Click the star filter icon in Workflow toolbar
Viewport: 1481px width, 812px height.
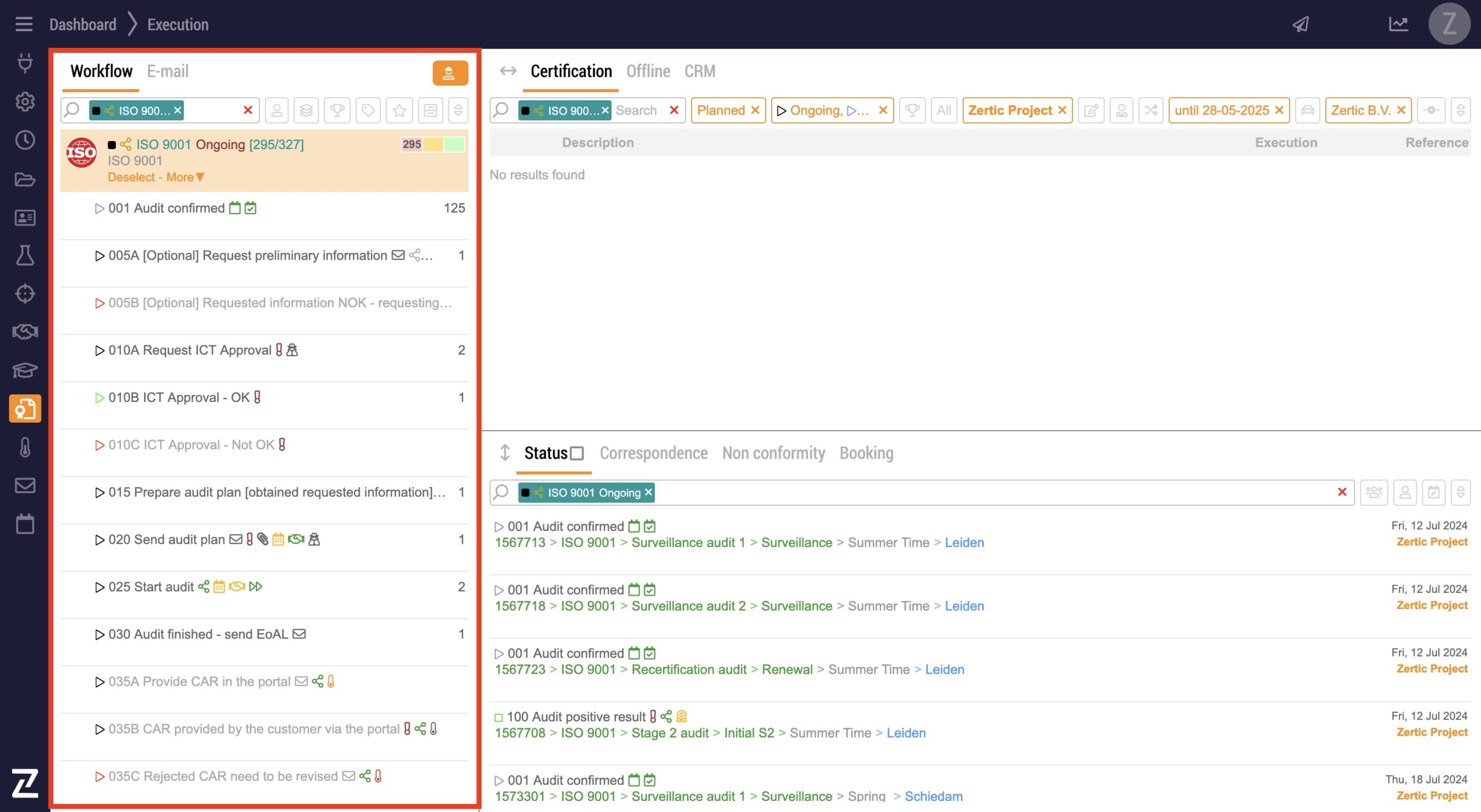click(399, 110)
